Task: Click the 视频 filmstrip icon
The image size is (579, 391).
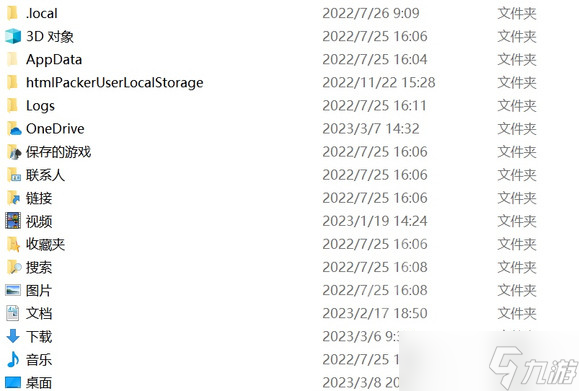Action: pyautogui.click(x=13, y=221)
